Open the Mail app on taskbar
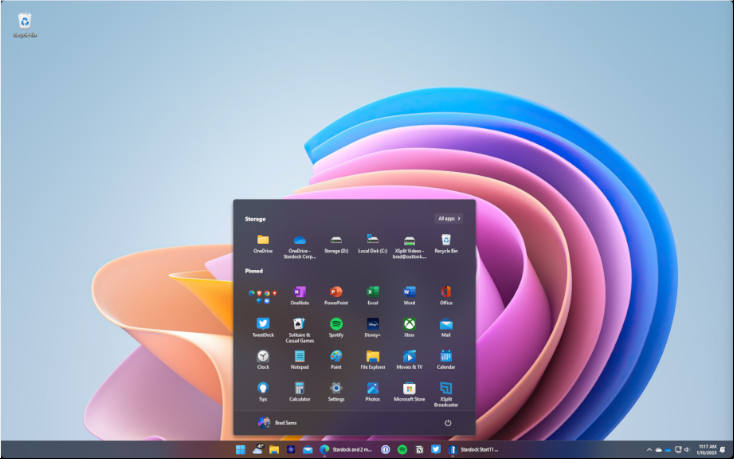The width and height of the screenshot is (734, 459). pyautogui.click(x=308, y=450)
